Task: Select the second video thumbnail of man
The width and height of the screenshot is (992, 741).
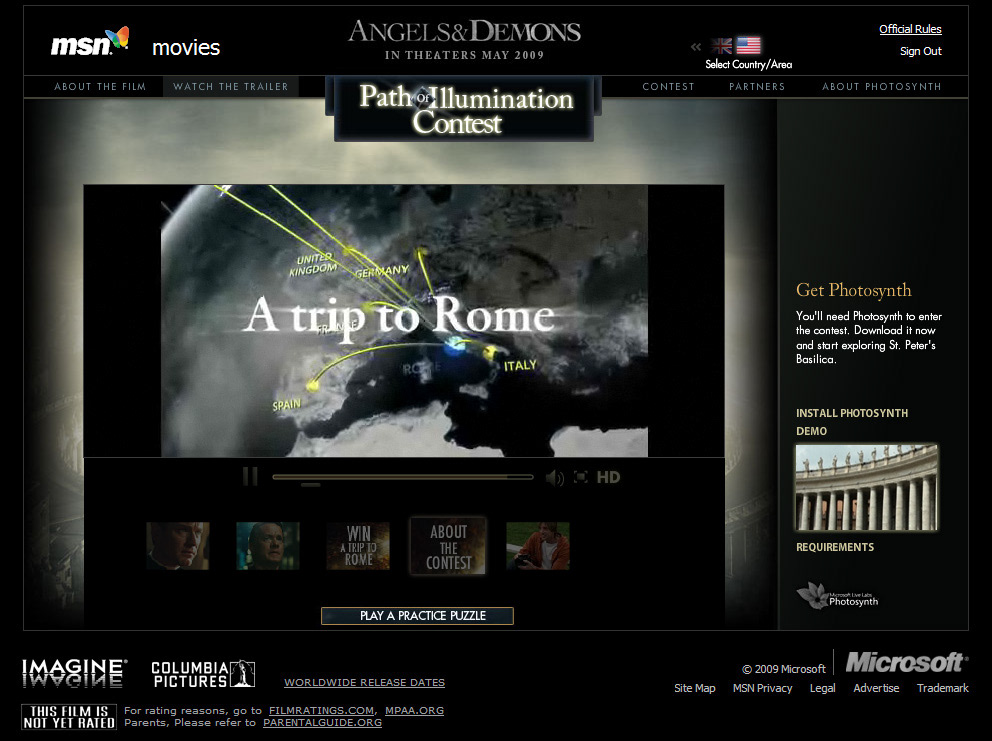Action: [x=268, y=545]
